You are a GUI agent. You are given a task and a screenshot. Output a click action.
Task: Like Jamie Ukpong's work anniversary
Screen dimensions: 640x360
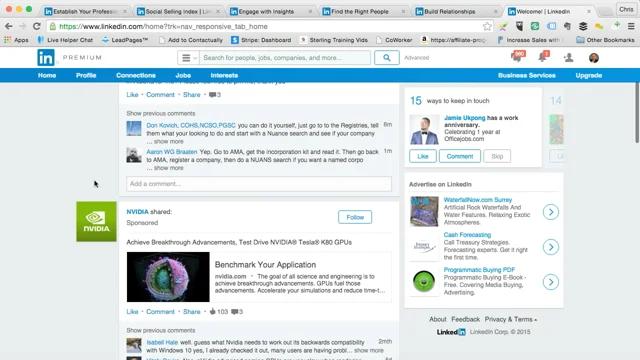(x=422, y=156)
